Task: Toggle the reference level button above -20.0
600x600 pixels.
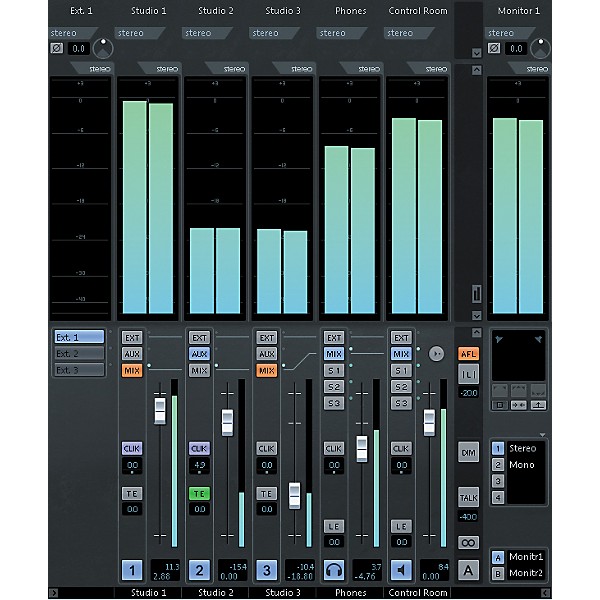Action: (x=469, y=374)
